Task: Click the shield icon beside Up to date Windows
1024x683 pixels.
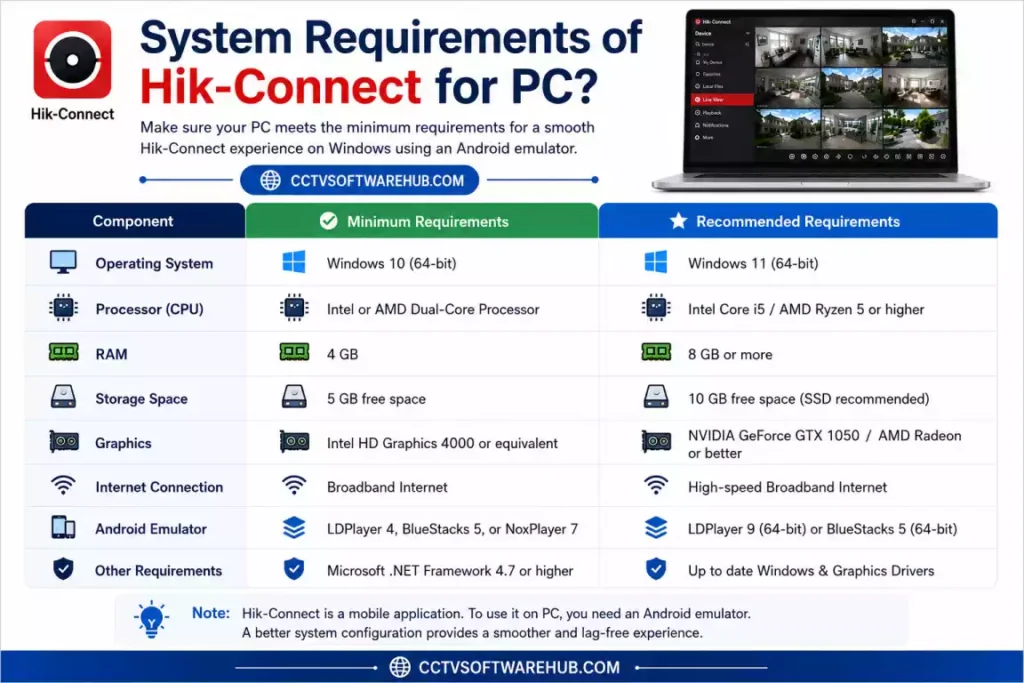Action: pos(656,569)
